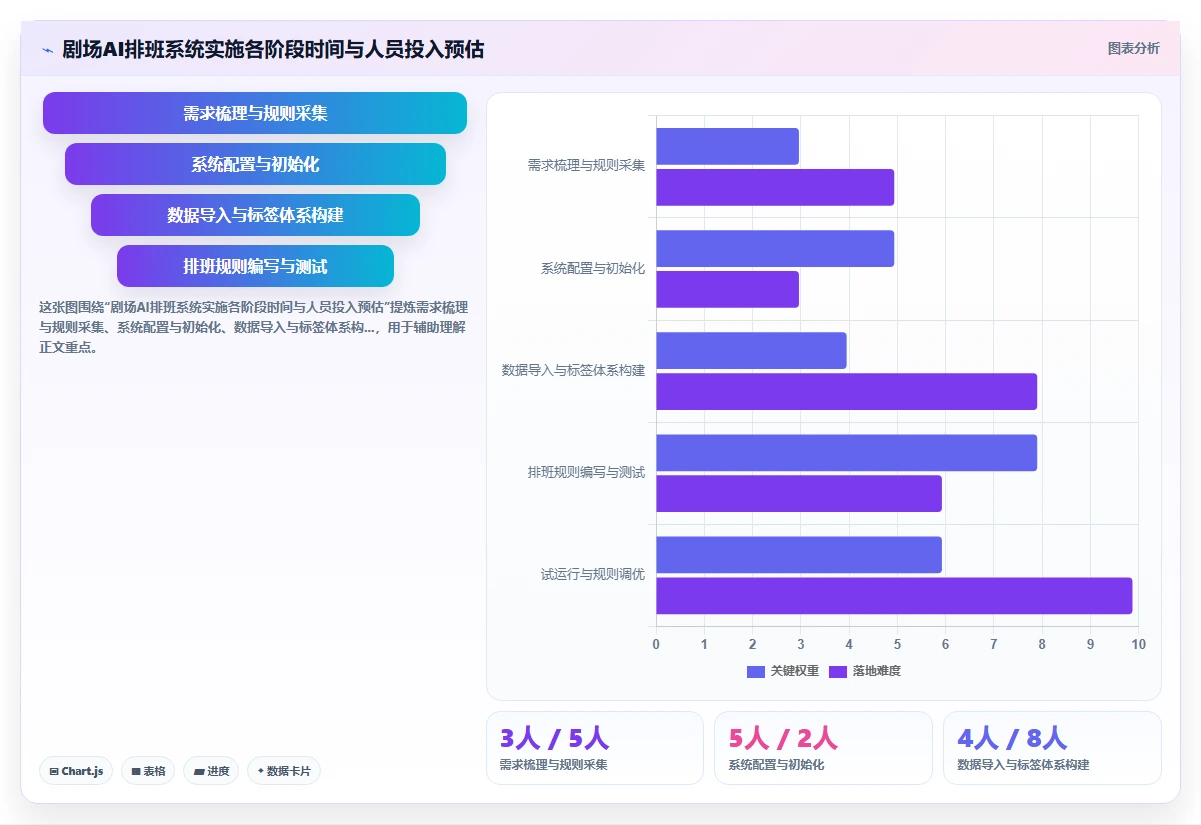
Task: Click the x-axis tick label 5
Action: [x=897, y=644]
